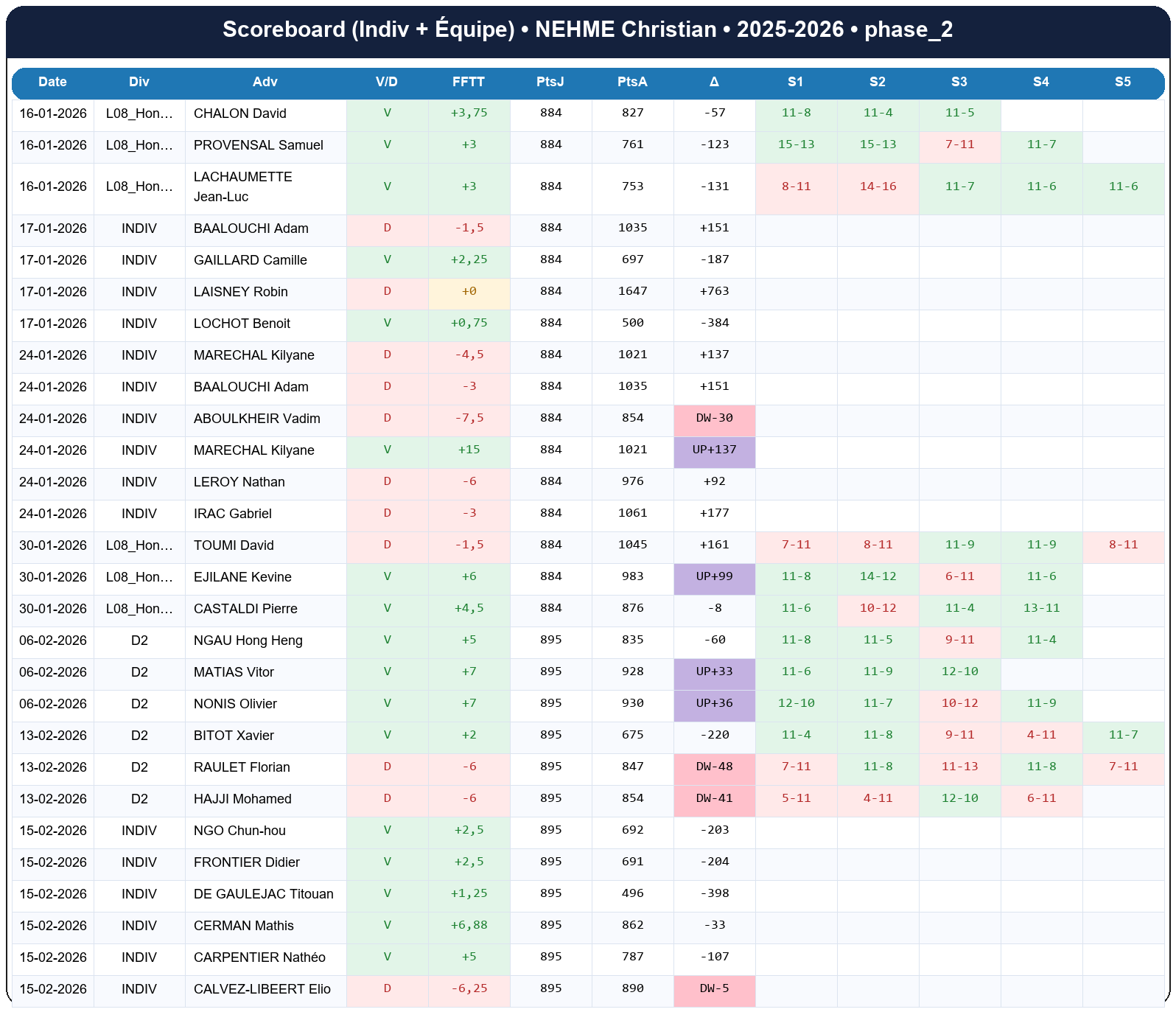Click the purple UP+99 delta cell
Screen dimensions: 1176x1012
(x=714, y=576)
